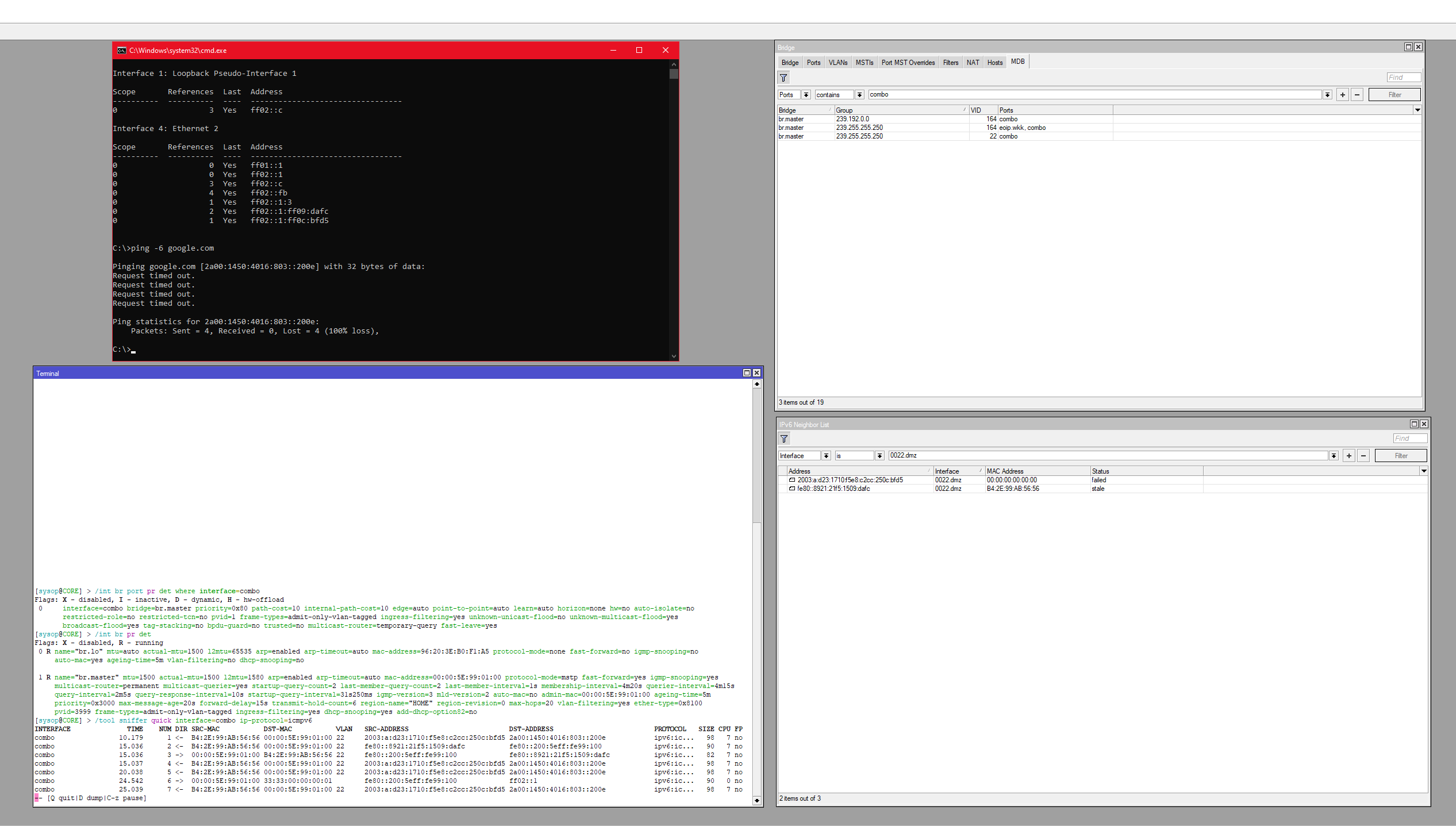Click neighbor icon of 2003:a:d23 address row
The width and height of the screenshot is (1456, 826).
pyautogui.click(x=792, y=480)
